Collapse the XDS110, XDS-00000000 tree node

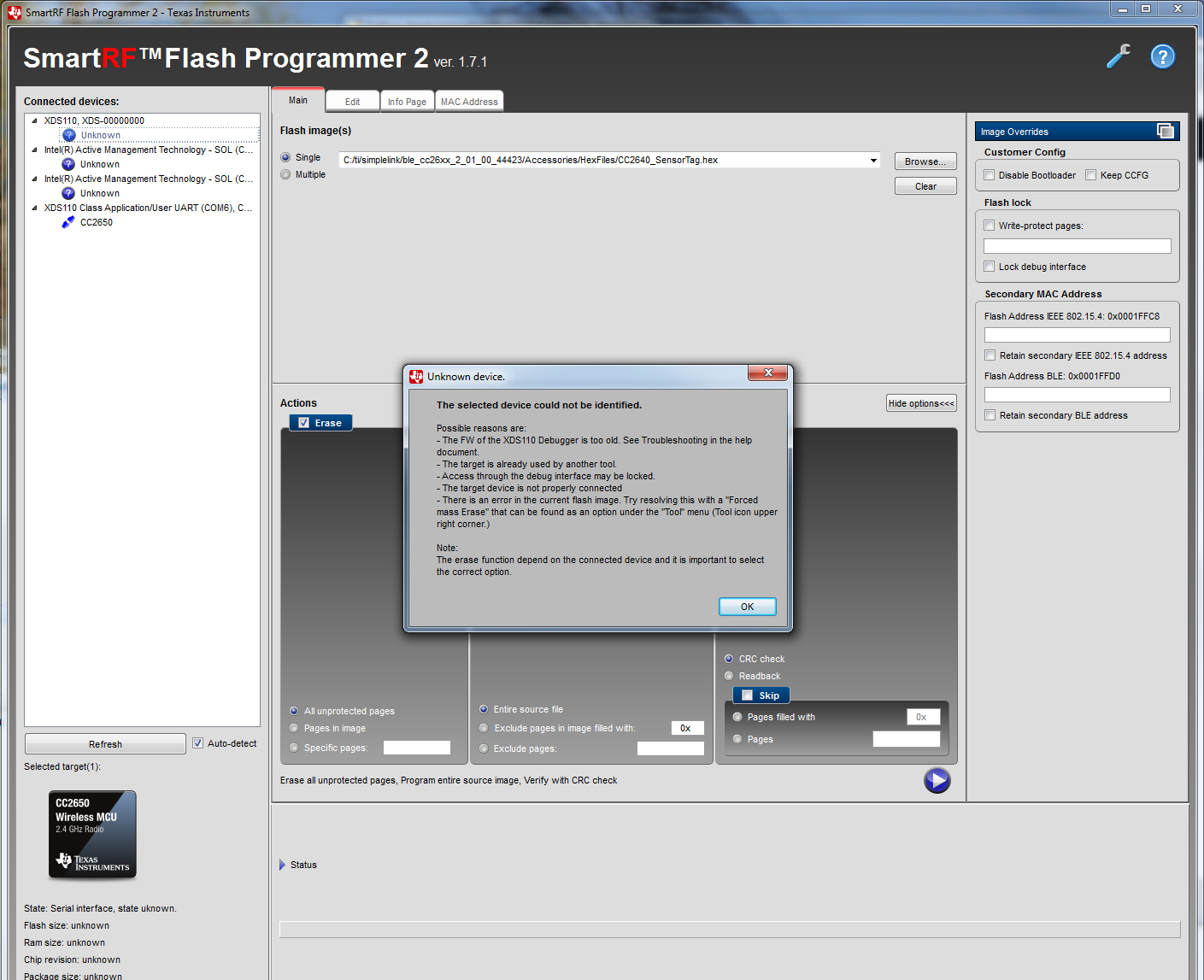coord(34,120)
